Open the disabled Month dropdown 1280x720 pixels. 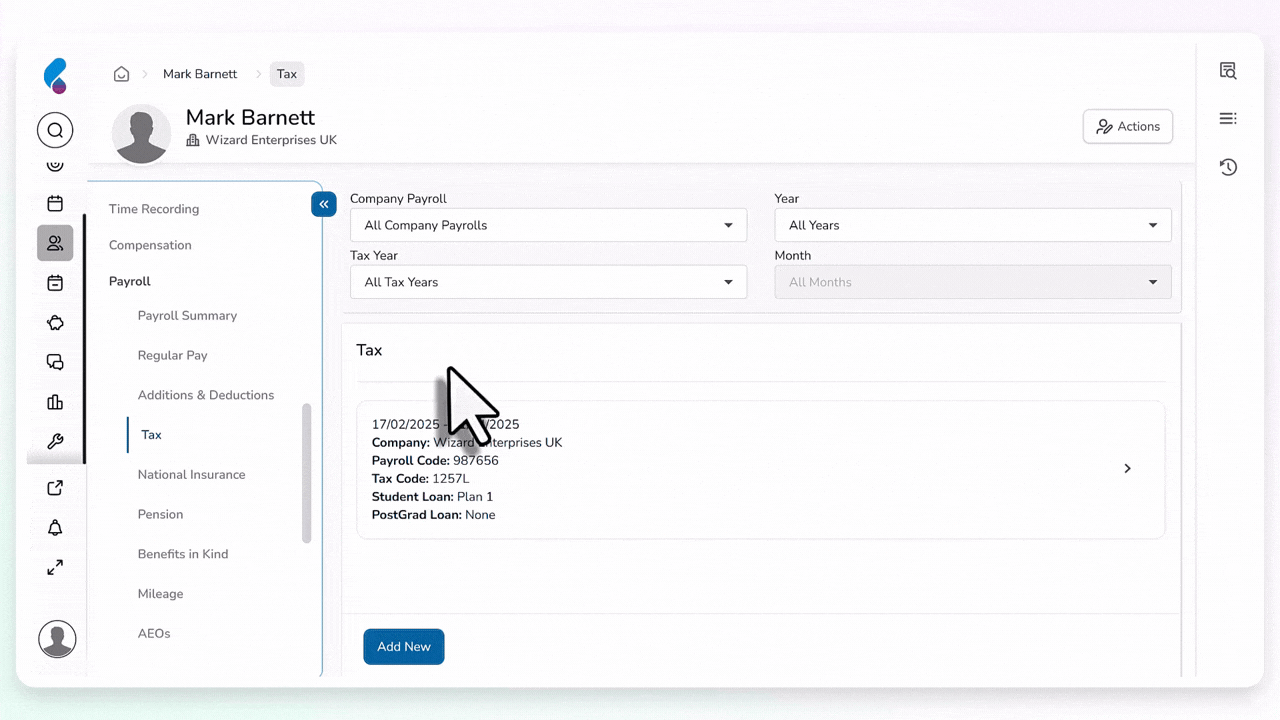(x=973, y=282)
